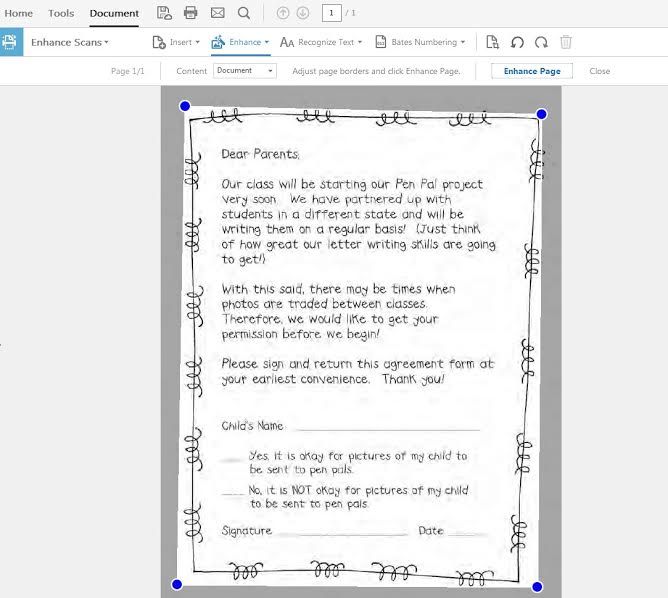The image size is (668, 598).
Task: Click 'Adjust page borders' instruction text
Action: tap(376, 71)
